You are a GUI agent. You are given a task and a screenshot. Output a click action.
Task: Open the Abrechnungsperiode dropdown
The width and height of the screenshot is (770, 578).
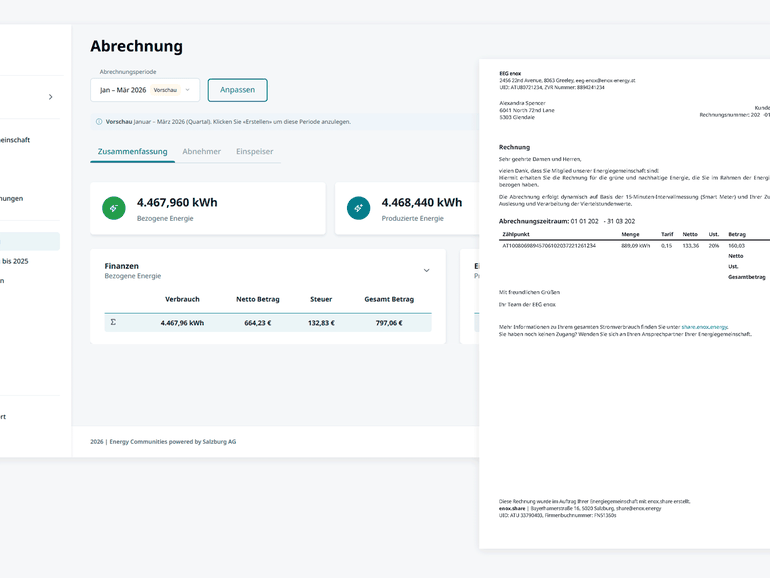coord(145,90)
